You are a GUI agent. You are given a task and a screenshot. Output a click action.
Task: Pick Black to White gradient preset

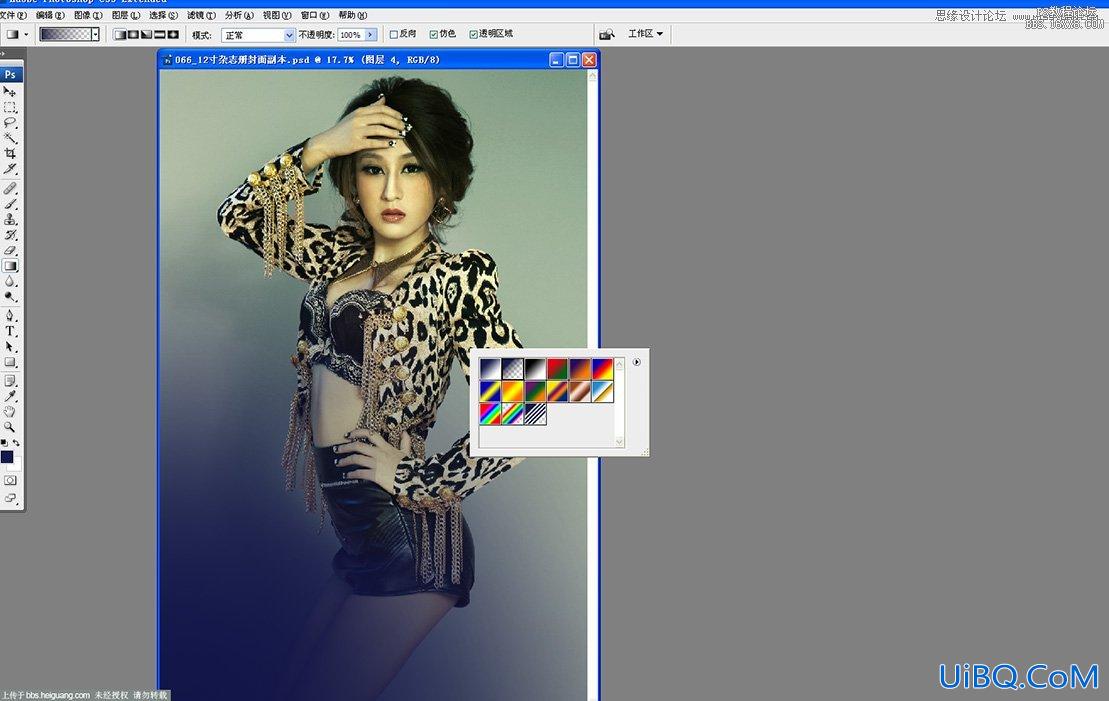535,369
